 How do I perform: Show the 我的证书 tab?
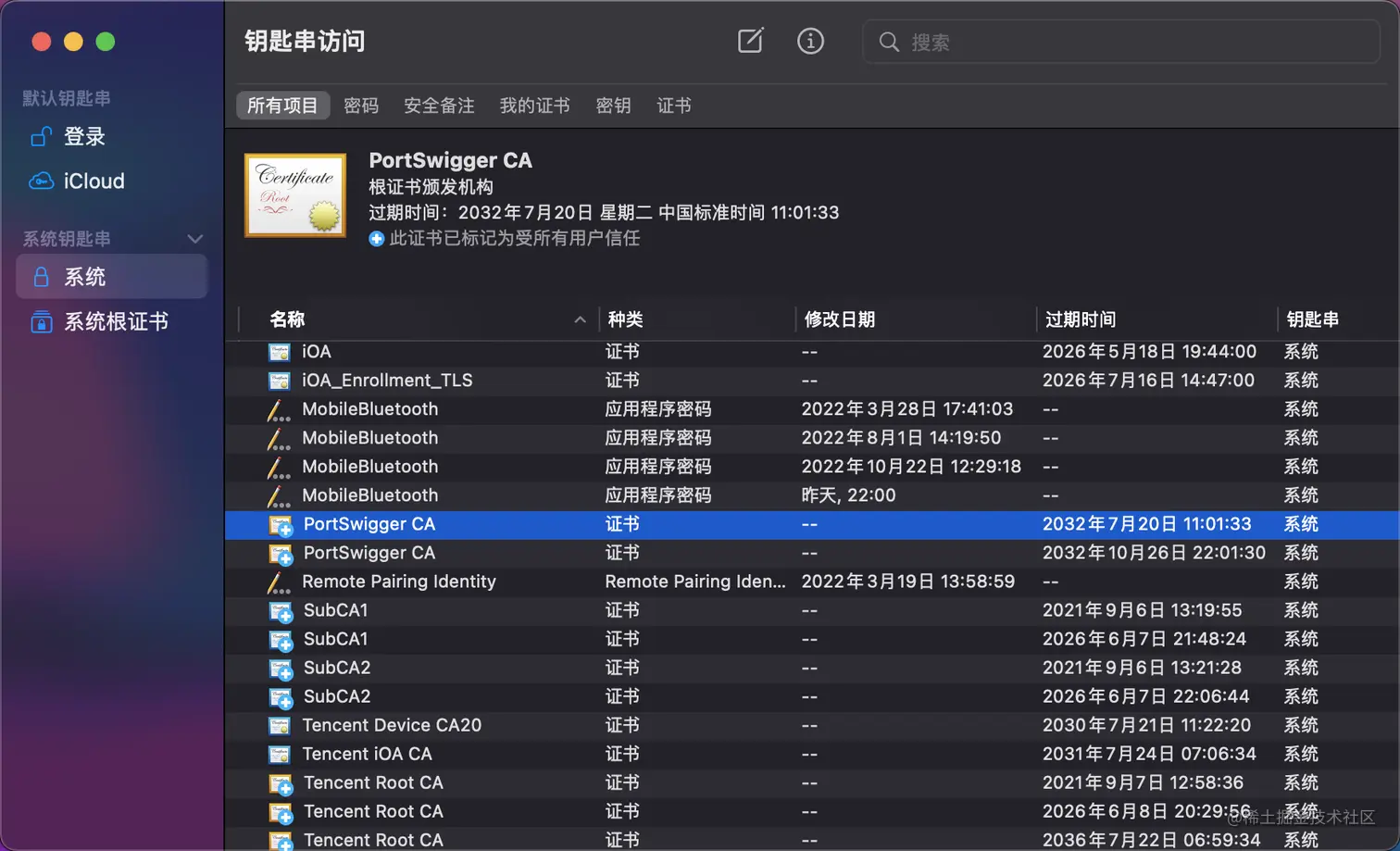click(x=535, y=106)
